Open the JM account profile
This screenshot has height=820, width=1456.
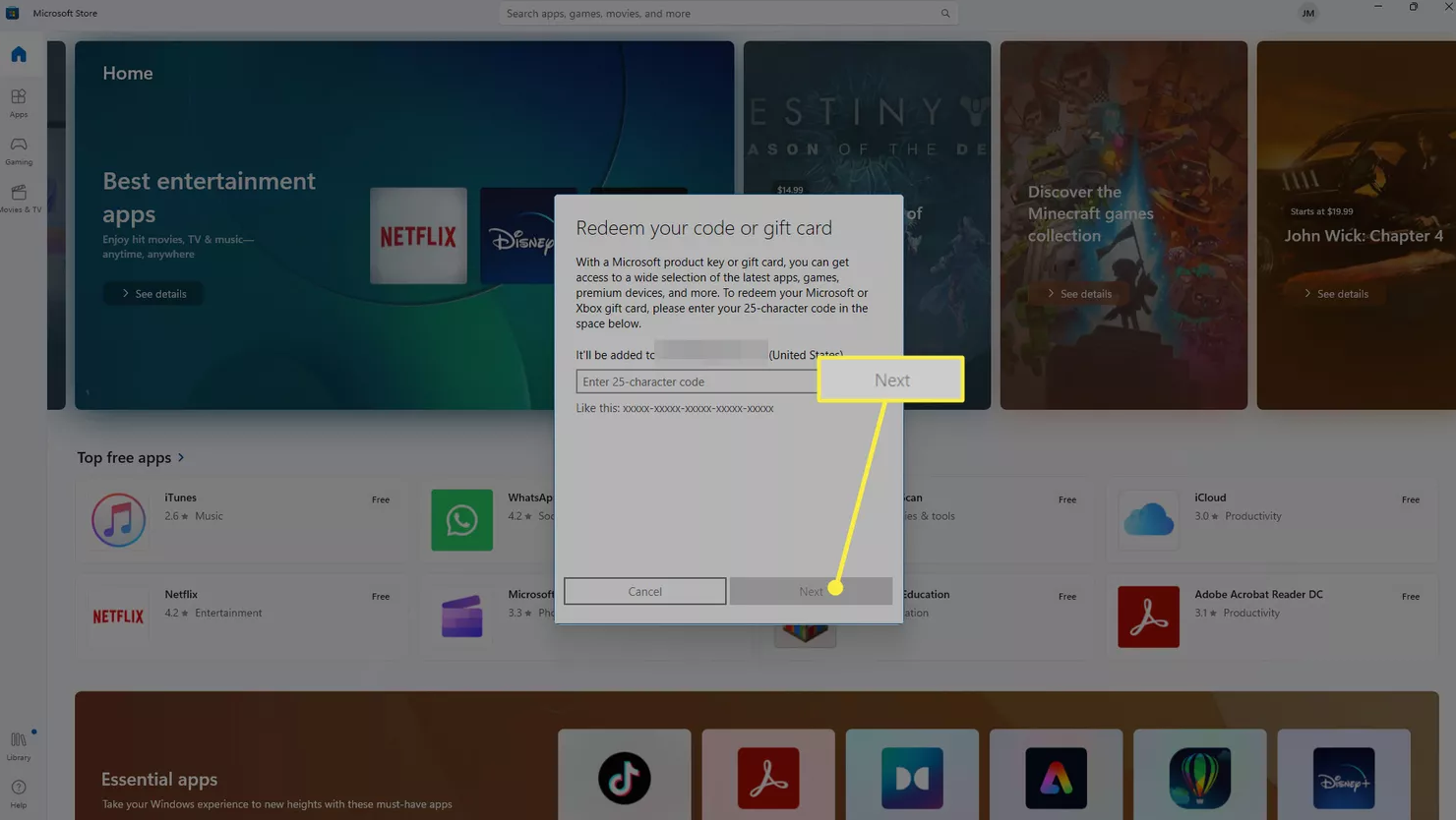coord(1307,14)
